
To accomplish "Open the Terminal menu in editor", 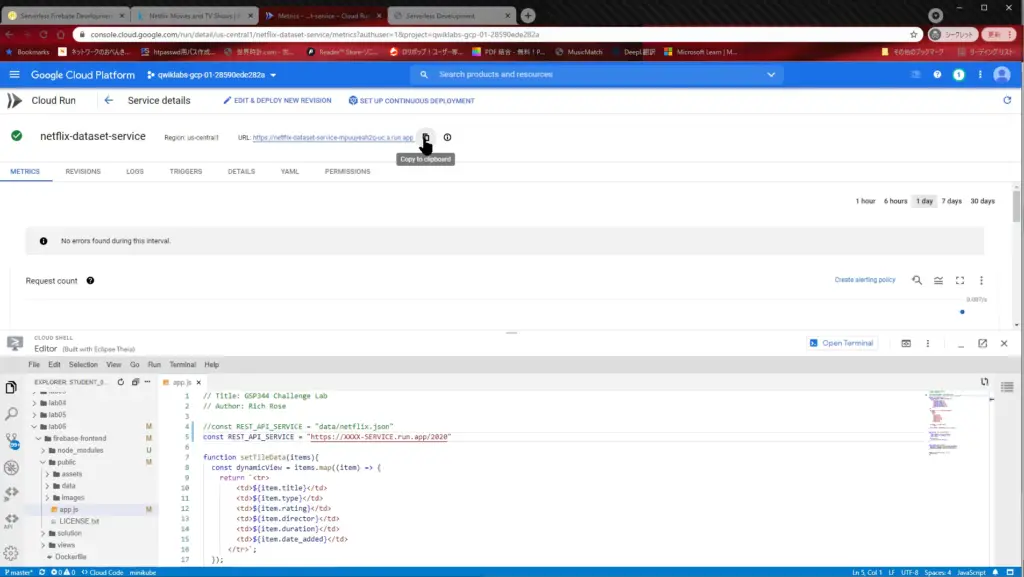I will point(182,365).
